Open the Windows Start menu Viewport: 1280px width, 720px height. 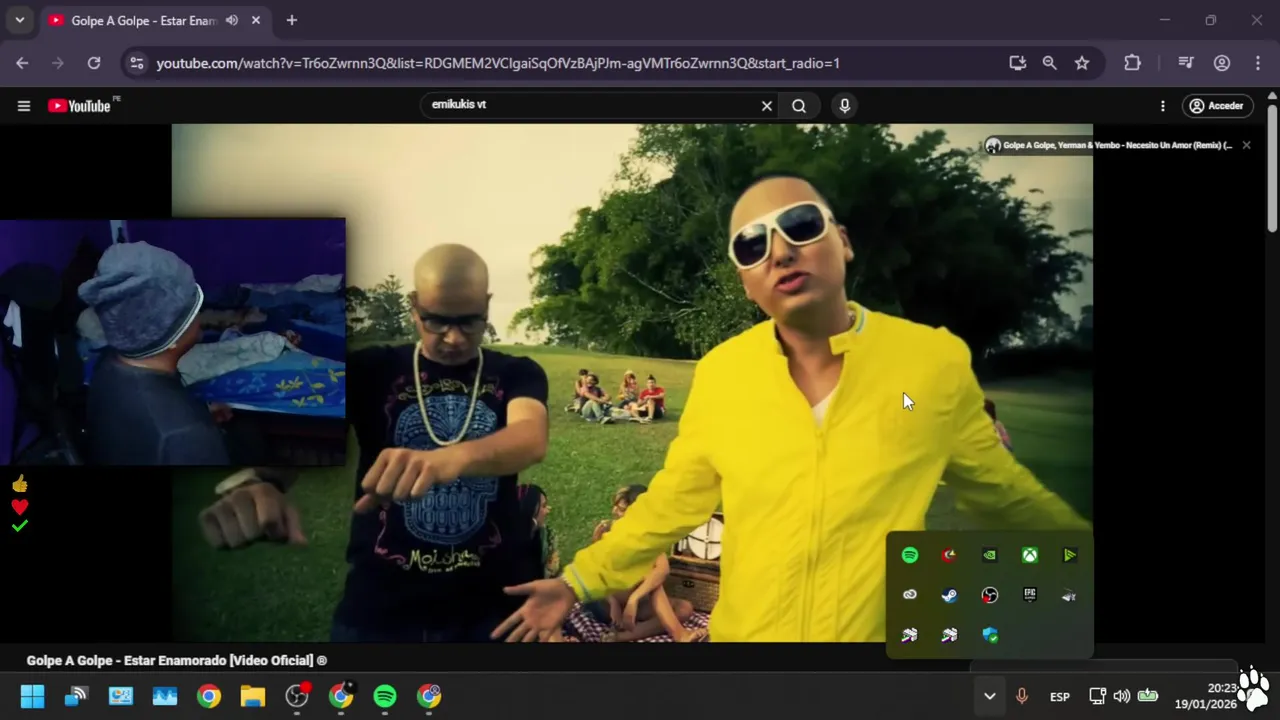32,696
